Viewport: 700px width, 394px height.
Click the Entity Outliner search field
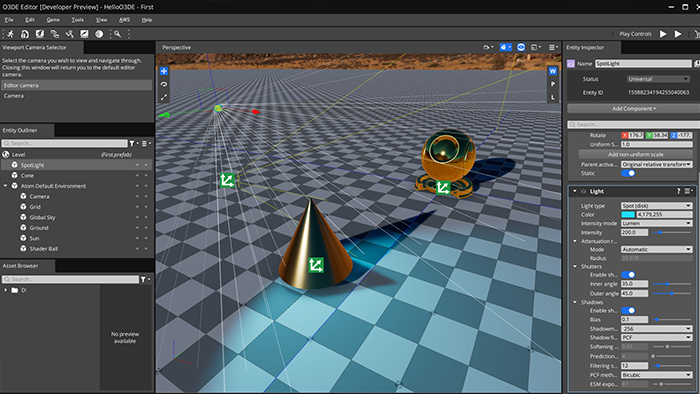(x=65, y=143)
